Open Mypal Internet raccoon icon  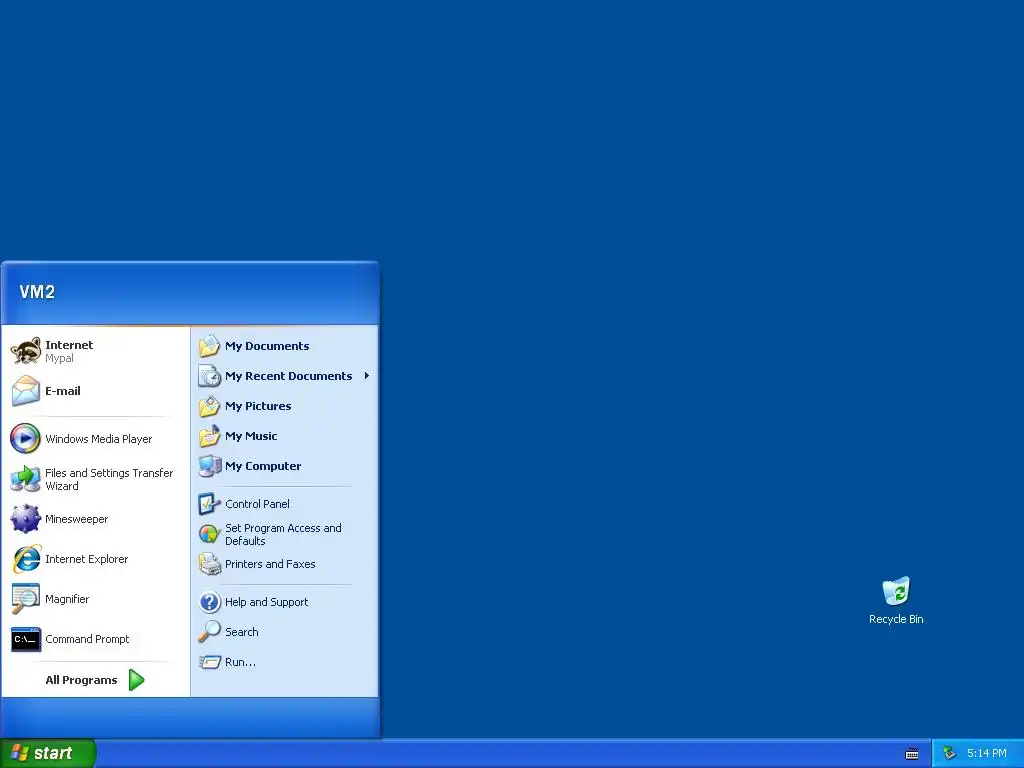coord(25,351)
